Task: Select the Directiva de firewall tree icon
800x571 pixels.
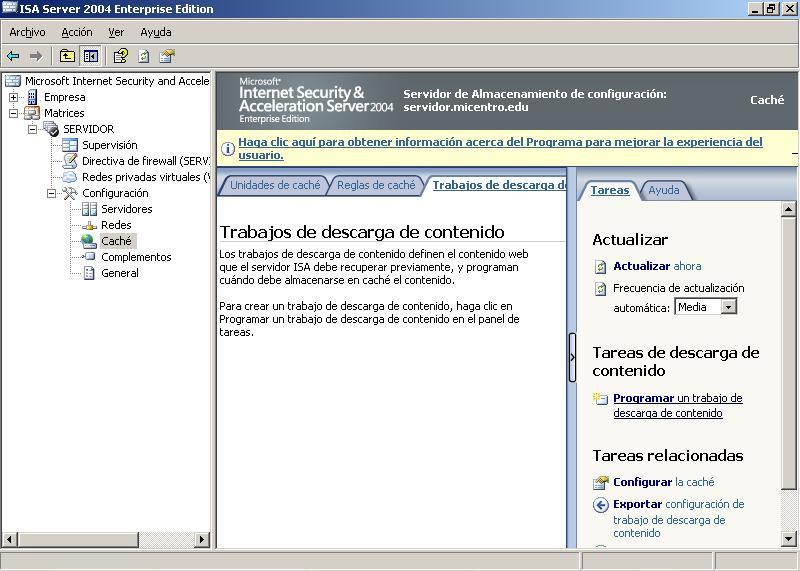Action: point(70,161)
